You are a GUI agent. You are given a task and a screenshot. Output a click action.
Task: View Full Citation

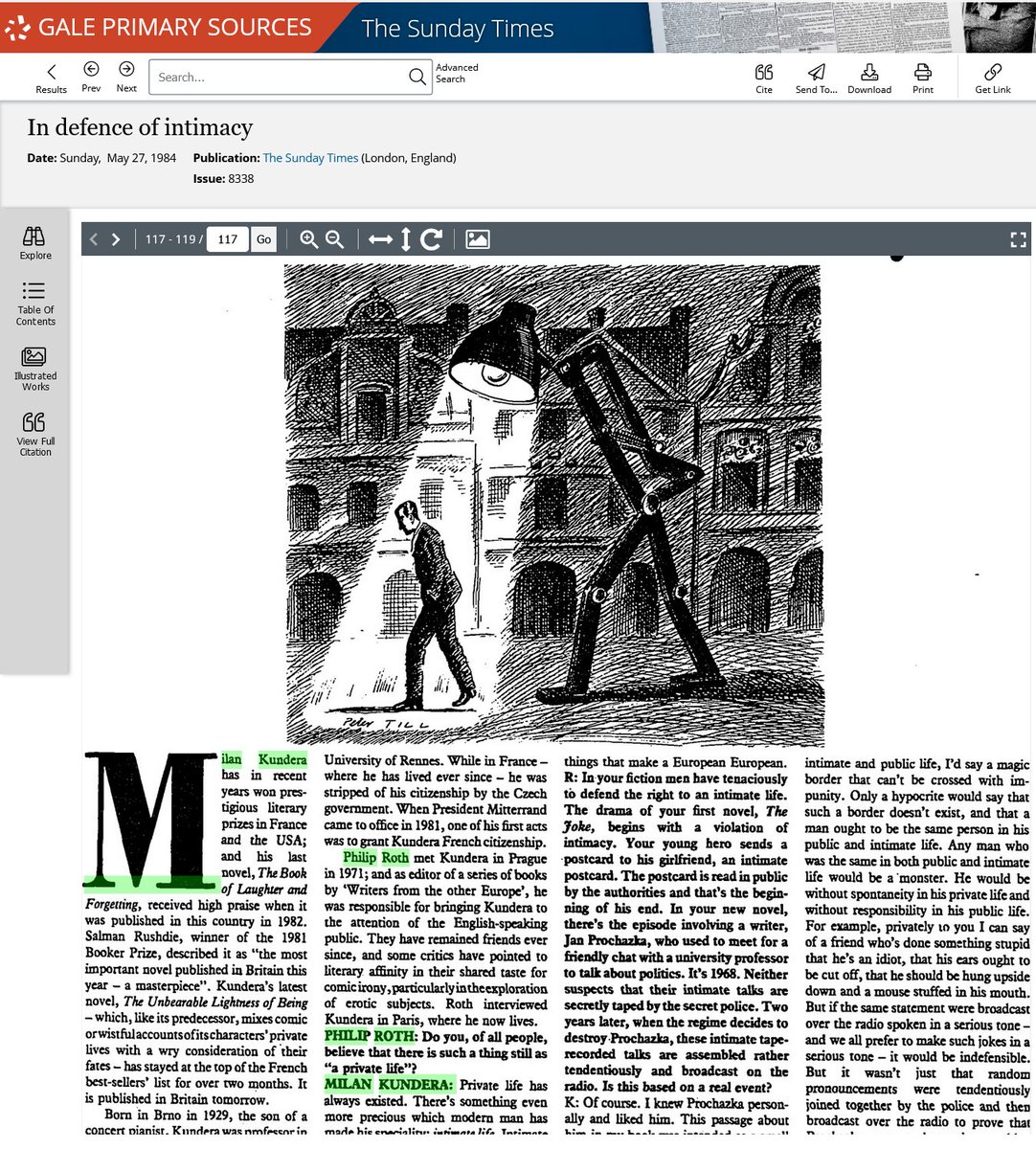[x=35, y=435]
